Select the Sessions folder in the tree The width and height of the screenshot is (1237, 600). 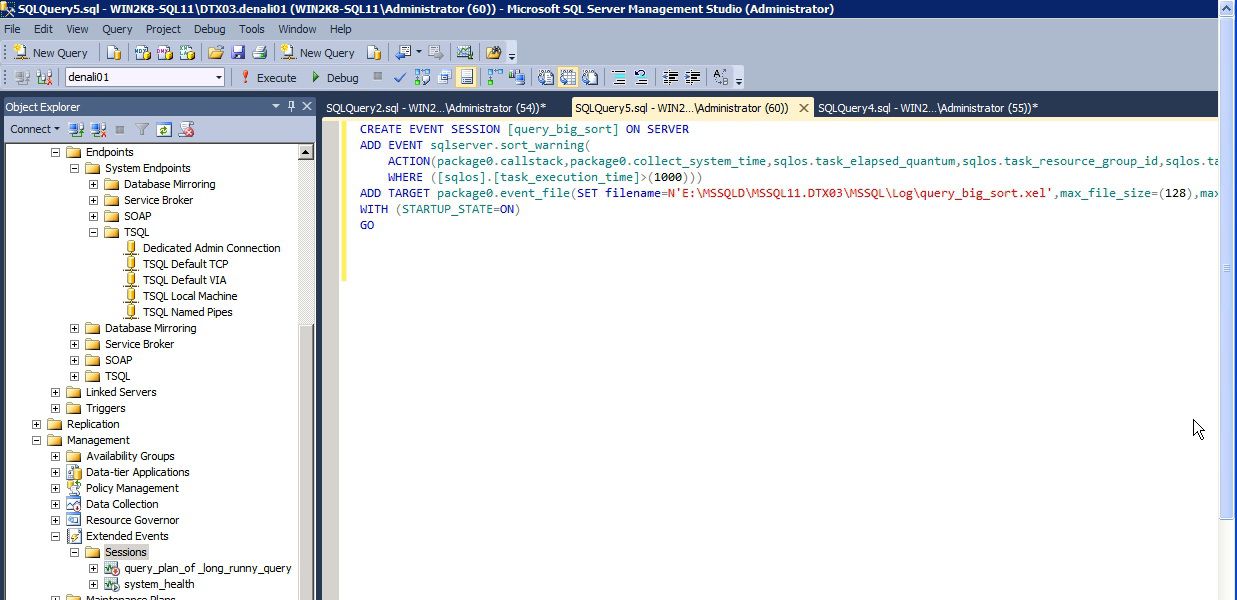[126, 552]
